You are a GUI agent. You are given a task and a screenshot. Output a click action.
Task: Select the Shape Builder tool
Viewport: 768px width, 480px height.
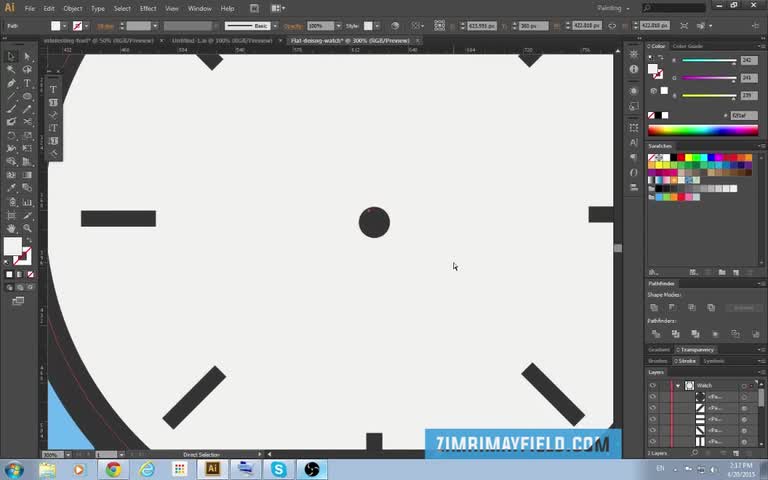pos(11,162)
